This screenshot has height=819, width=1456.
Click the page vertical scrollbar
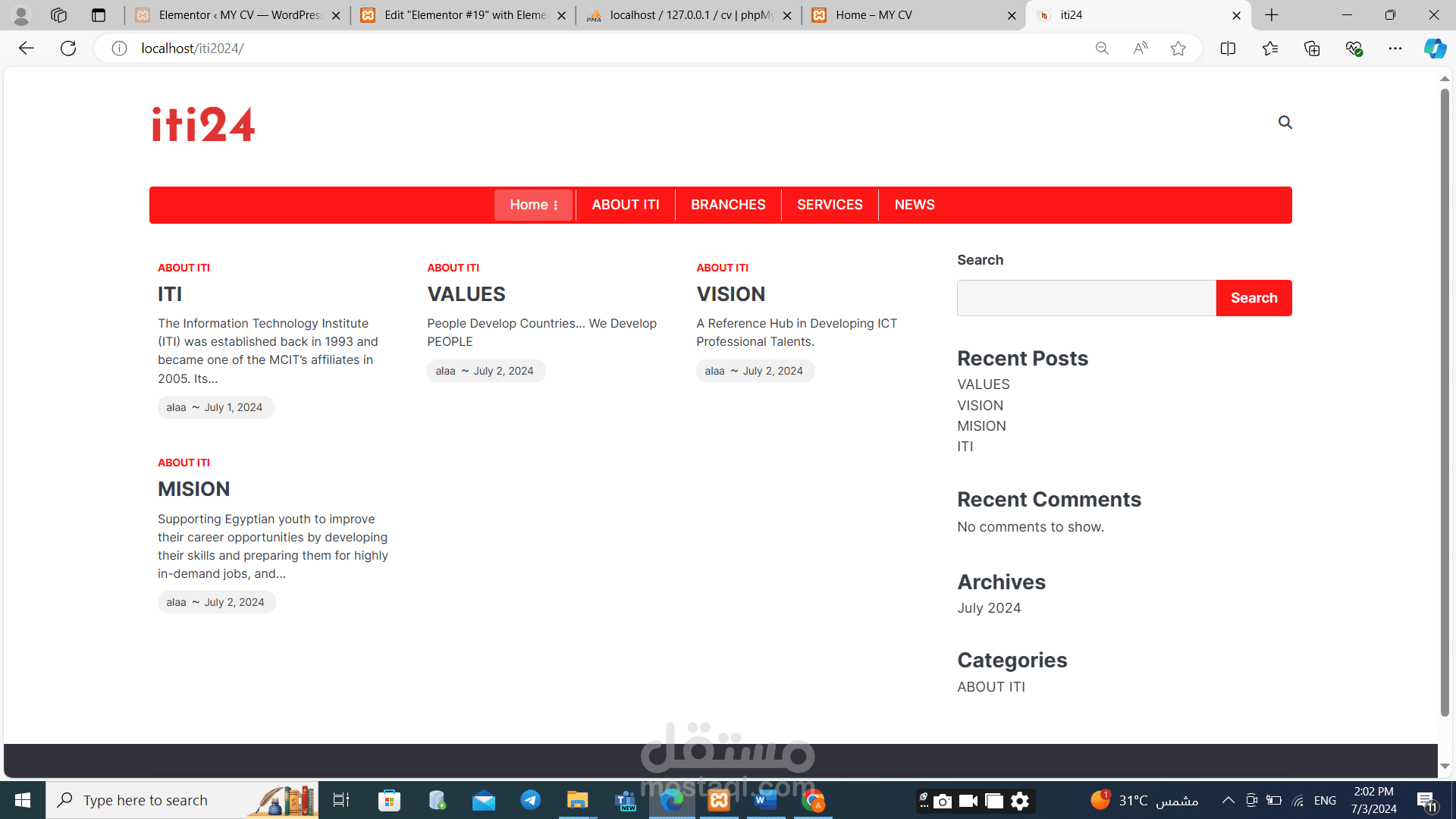[x=1445, y=402]
